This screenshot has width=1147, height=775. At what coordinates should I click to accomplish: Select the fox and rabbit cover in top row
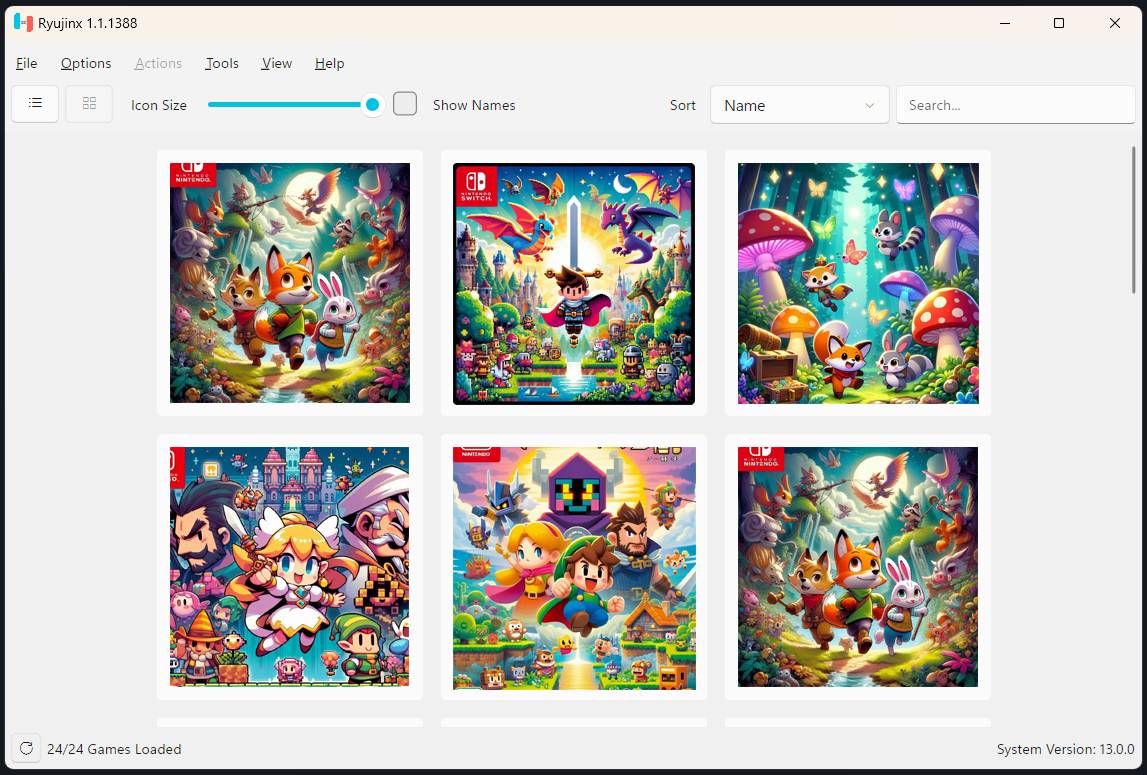click(290, 282)
